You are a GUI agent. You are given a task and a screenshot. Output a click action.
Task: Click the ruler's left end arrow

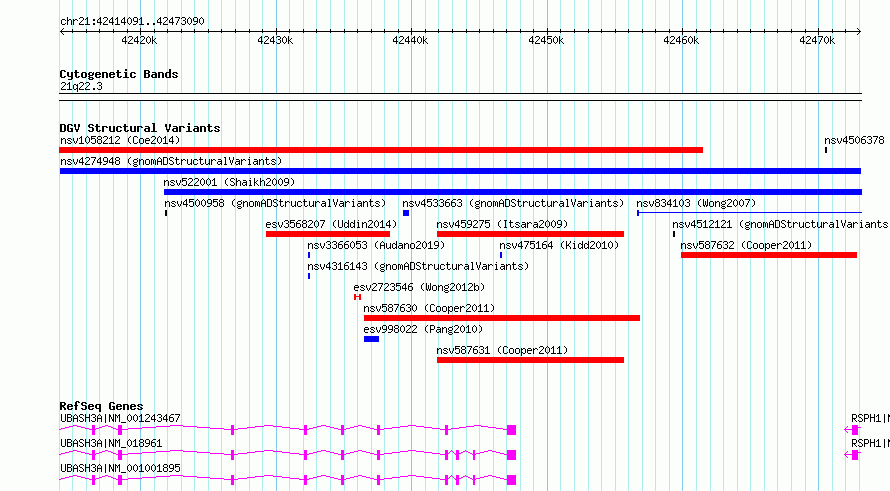(62, 32)
